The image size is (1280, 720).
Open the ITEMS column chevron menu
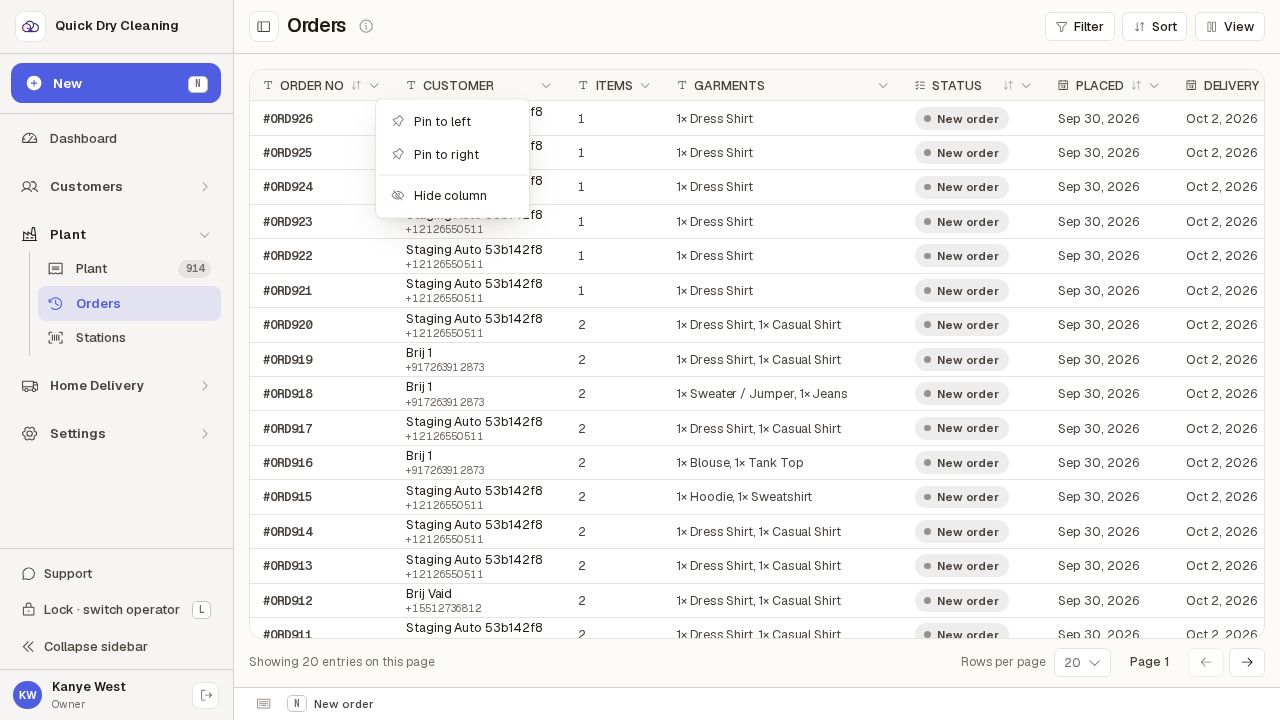click(645, 86)
